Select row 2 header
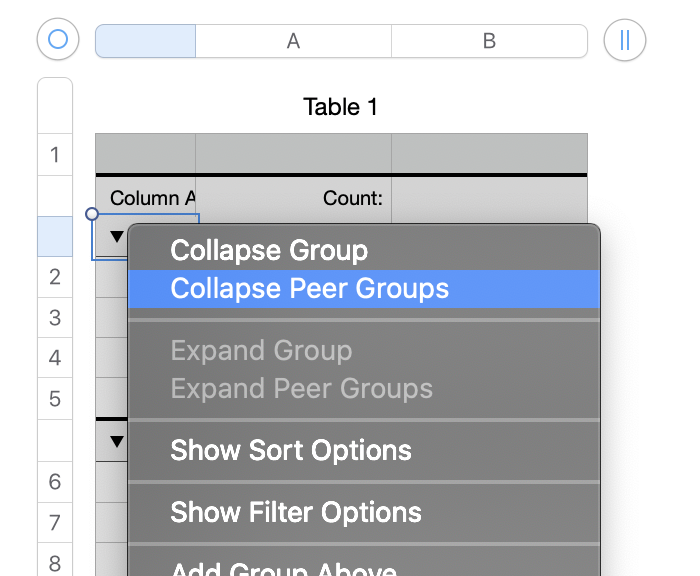Viewport: 700px width, 576px height. [55, 277]
